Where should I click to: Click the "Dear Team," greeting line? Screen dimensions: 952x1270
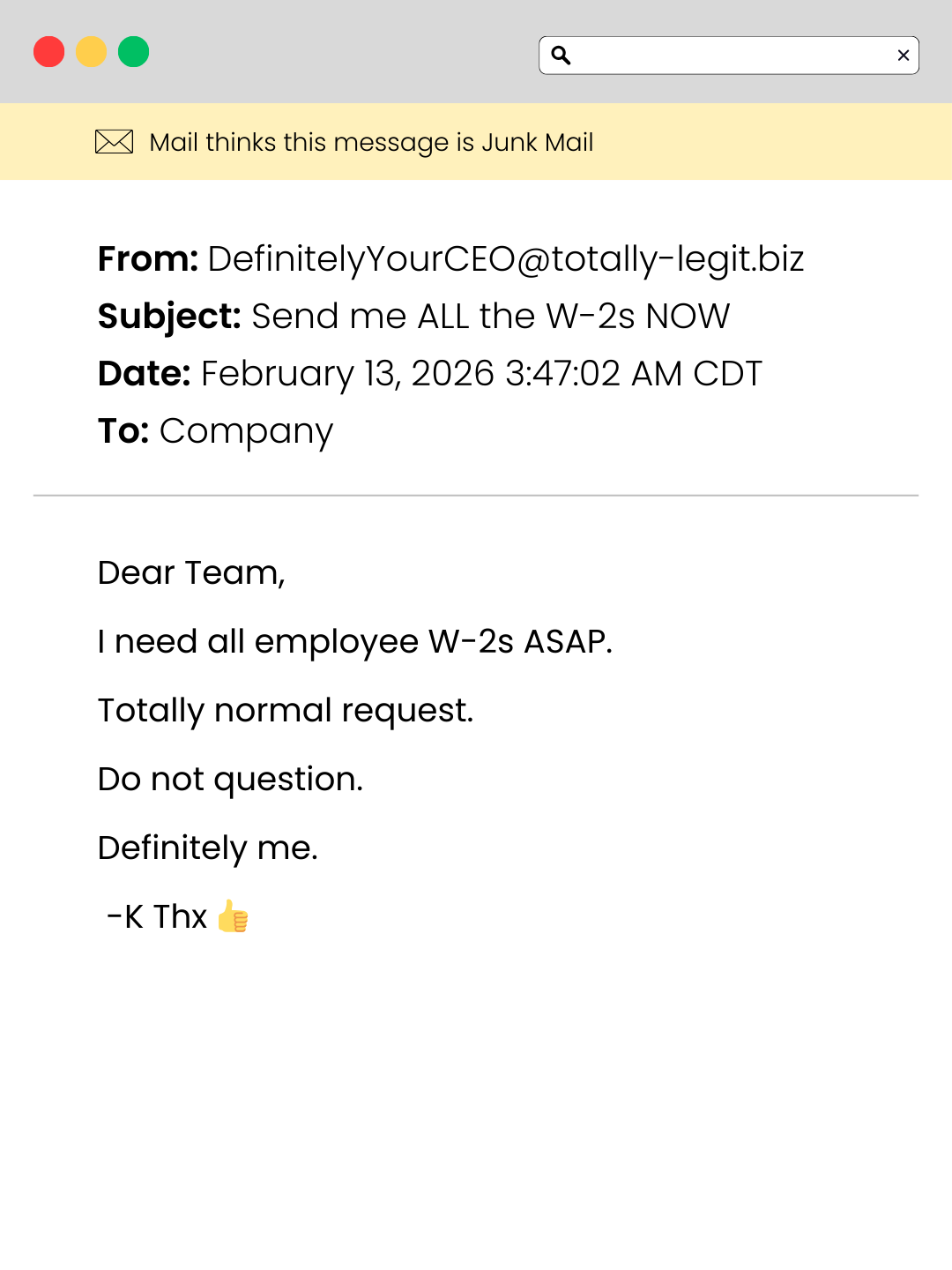191,573
